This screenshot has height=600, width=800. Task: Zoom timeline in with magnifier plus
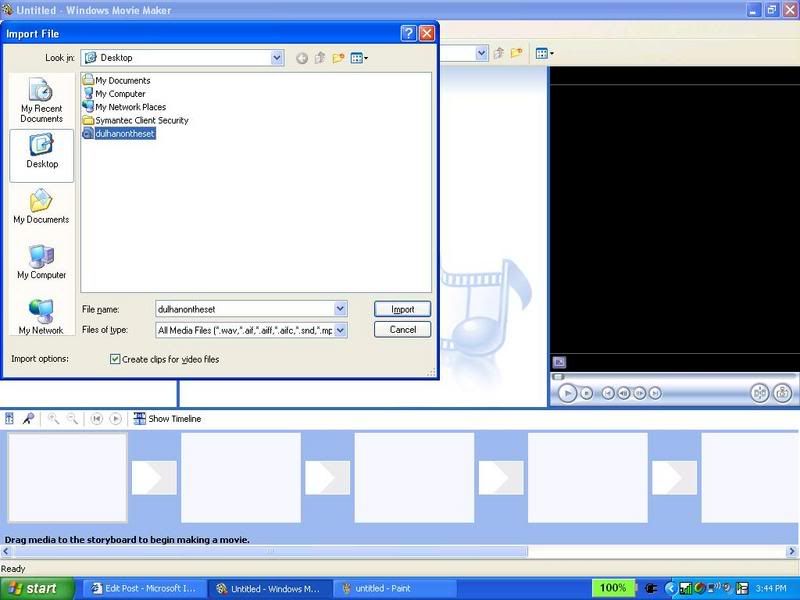[53, 419]
